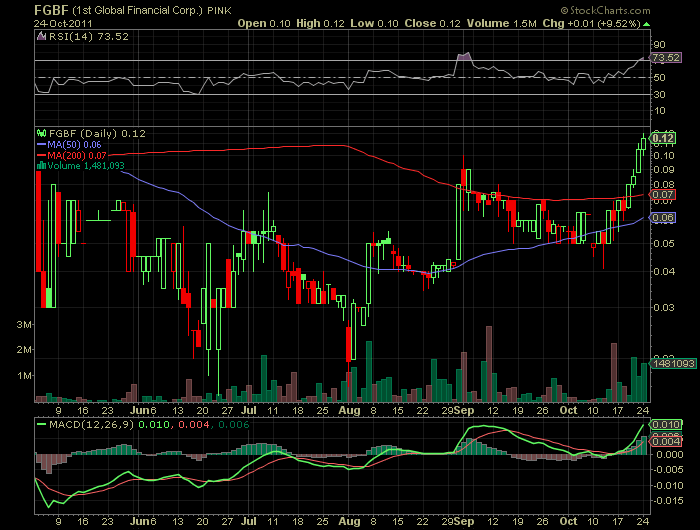Viewport: 700px width, 530px height.
Task: Click the '1M' volume axis label
Action: click(25, 376)
